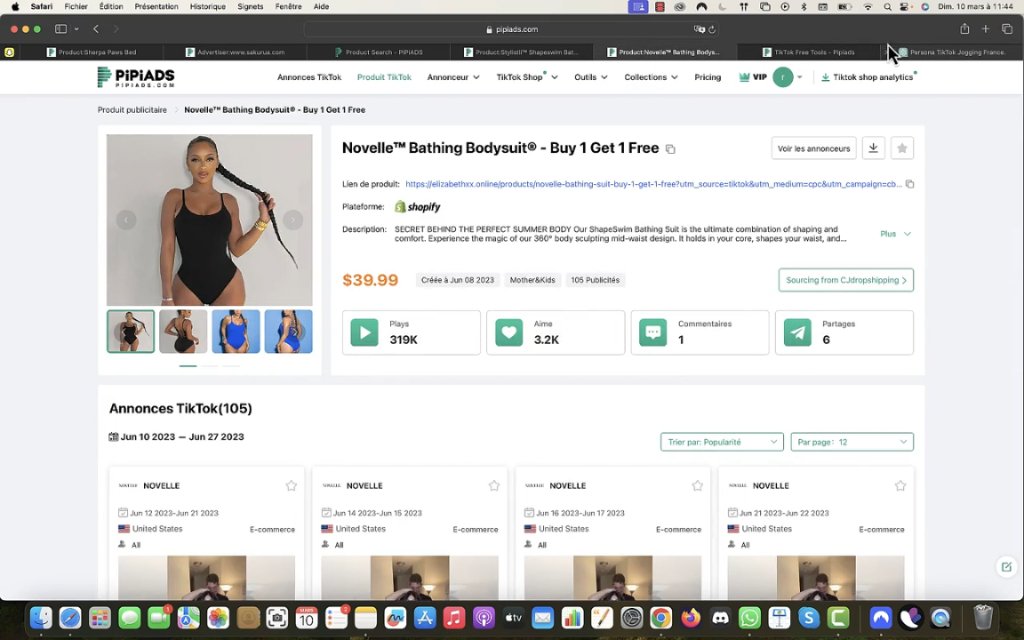Select the black bodysuit back-view thumbnail
The height and width of the screenshot is (640, 1024).
point(183,332)
